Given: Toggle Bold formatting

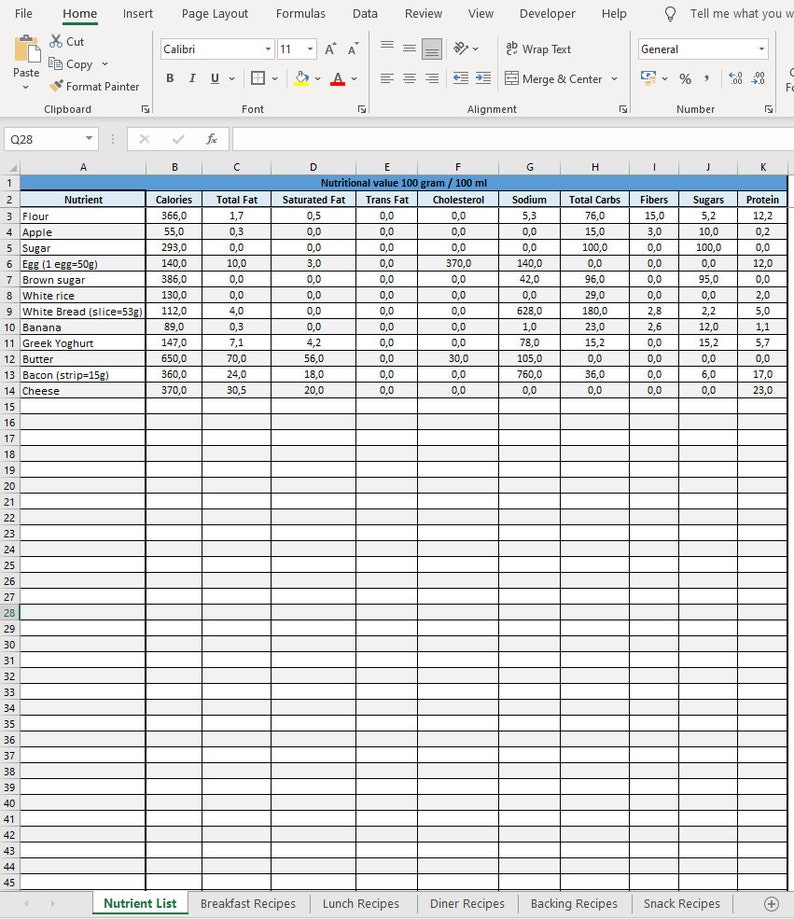Looking at the screenshot, I should point(170,78).
